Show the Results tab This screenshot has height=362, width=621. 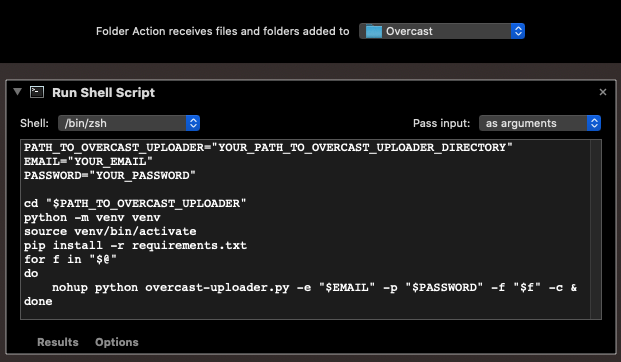pyautogui.click(x=58, y=342)
